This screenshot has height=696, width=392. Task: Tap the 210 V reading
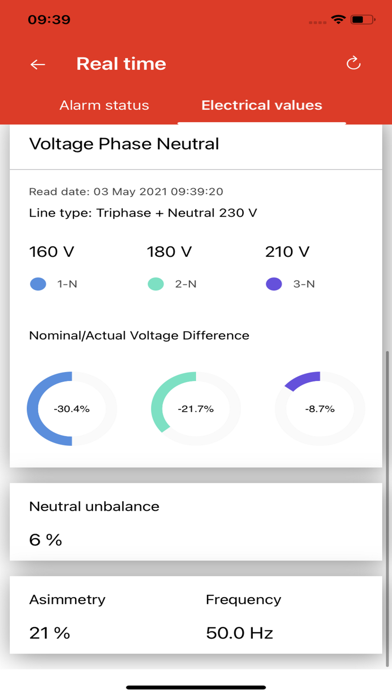(287, 252)
